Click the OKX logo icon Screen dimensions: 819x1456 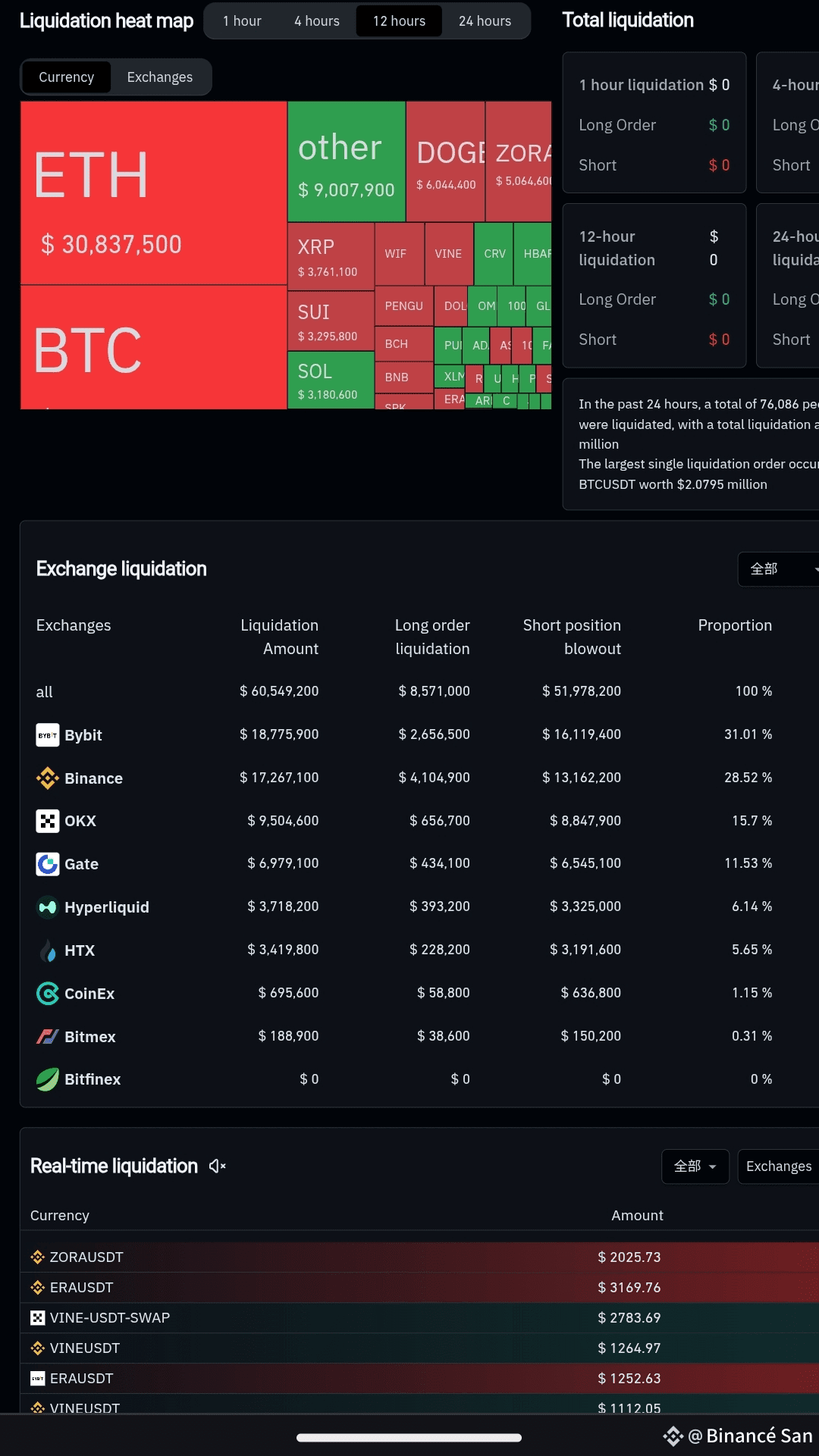tap(48, 821)
